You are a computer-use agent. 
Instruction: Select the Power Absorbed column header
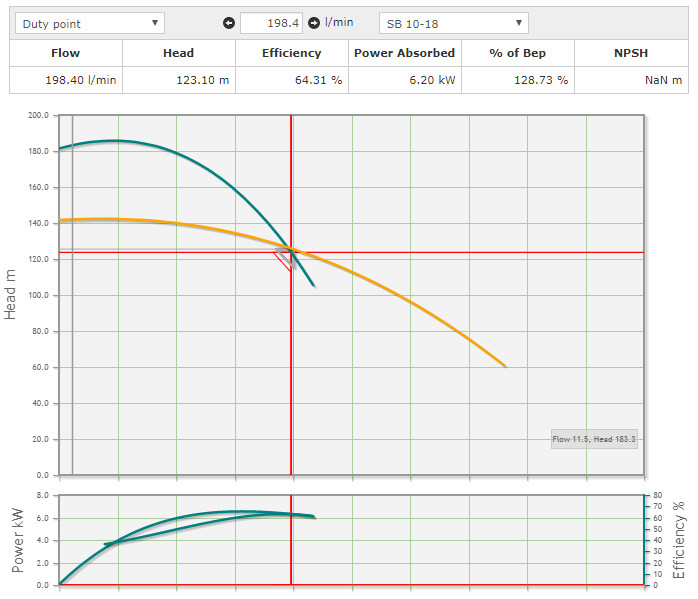(x=407, y=53)
